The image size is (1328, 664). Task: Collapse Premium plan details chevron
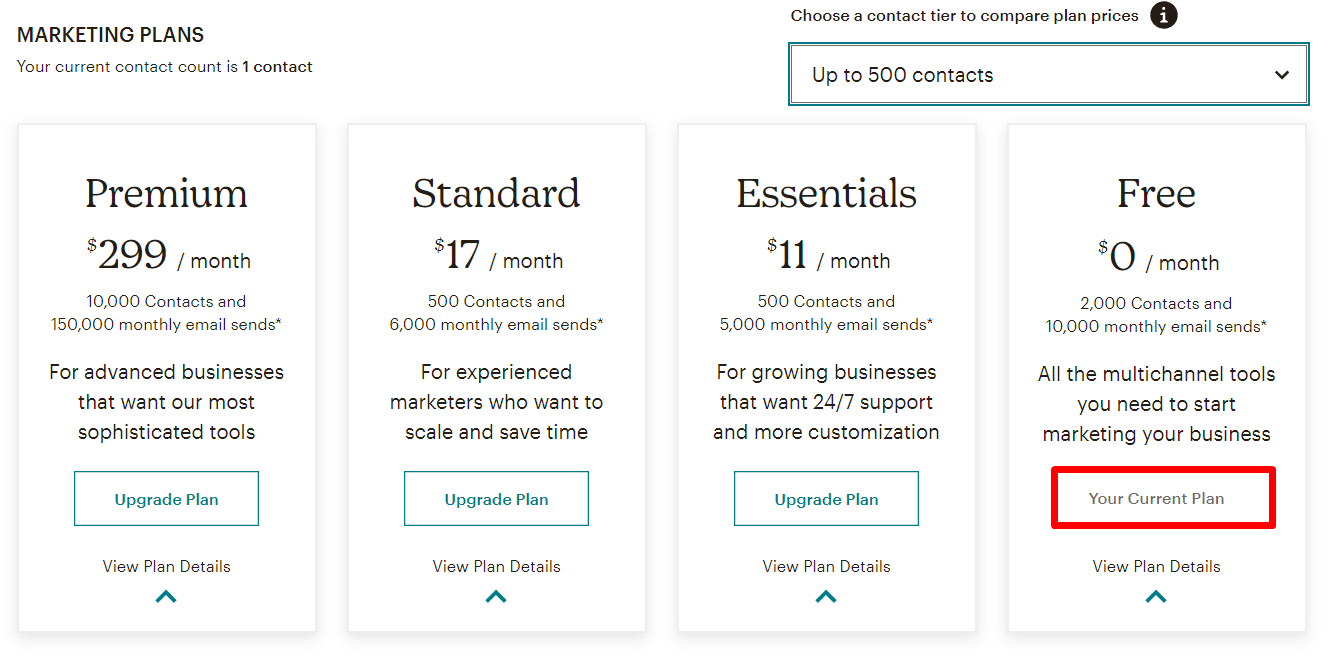pos(166,597)
